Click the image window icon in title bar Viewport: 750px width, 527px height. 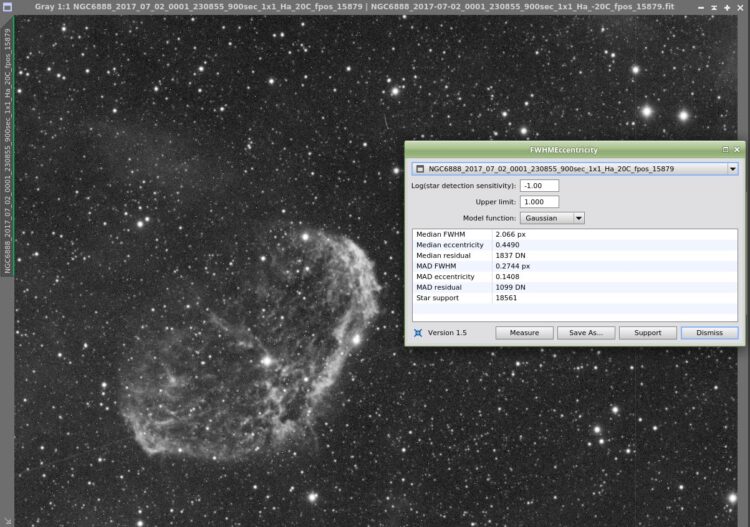click(7, 7)
